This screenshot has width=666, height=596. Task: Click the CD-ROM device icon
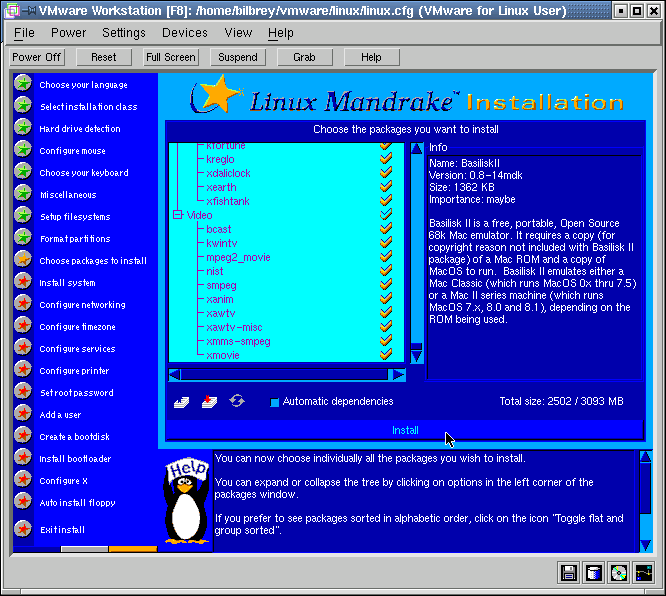click(619, 573)
